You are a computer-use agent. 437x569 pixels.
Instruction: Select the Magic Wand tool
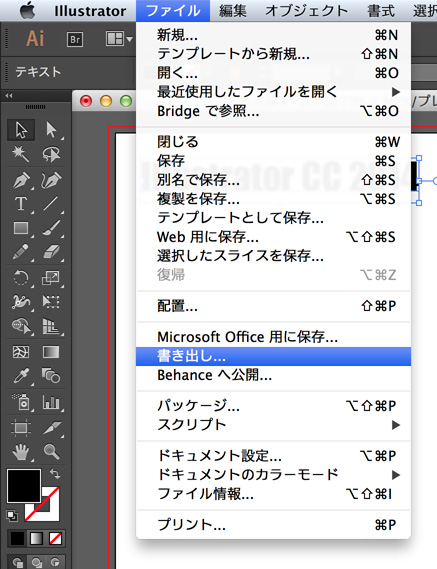point(21,154)
